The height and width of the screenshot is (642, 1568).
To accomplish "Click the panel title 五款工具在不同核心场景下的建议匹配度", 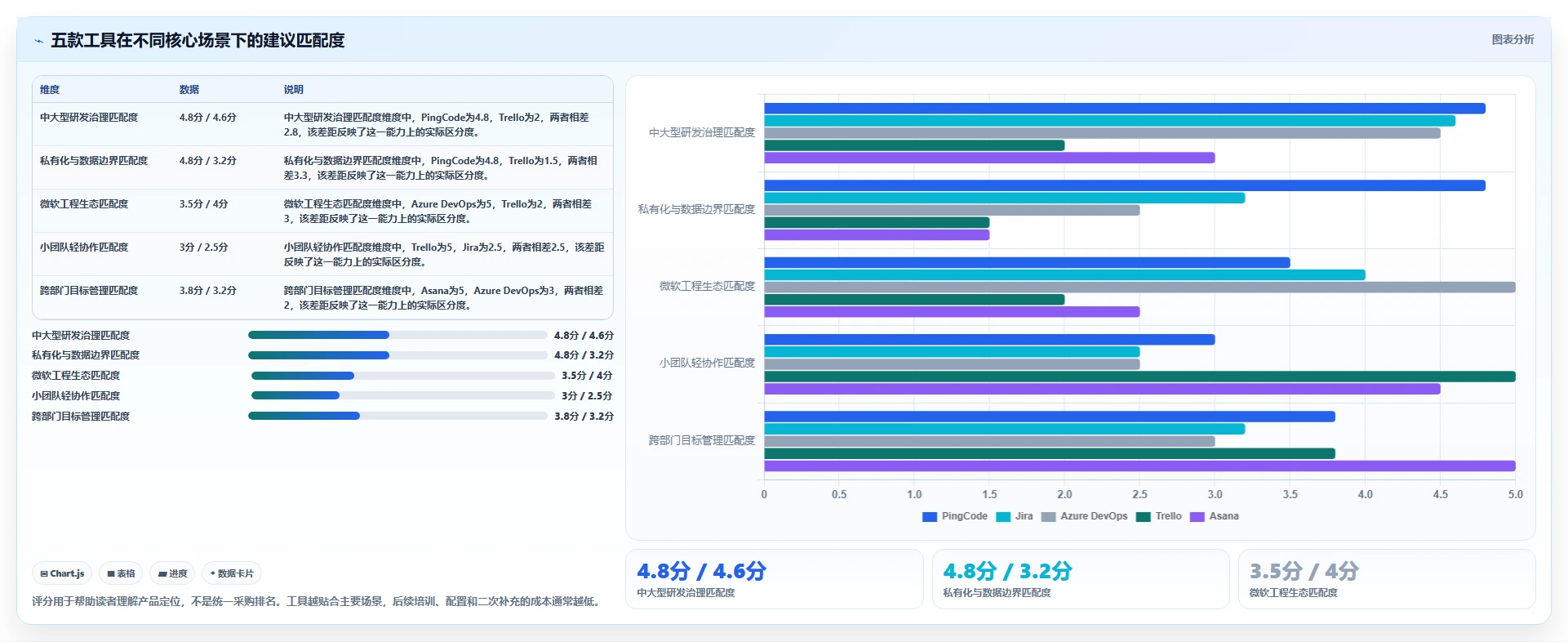I will (x=198, y=40).
